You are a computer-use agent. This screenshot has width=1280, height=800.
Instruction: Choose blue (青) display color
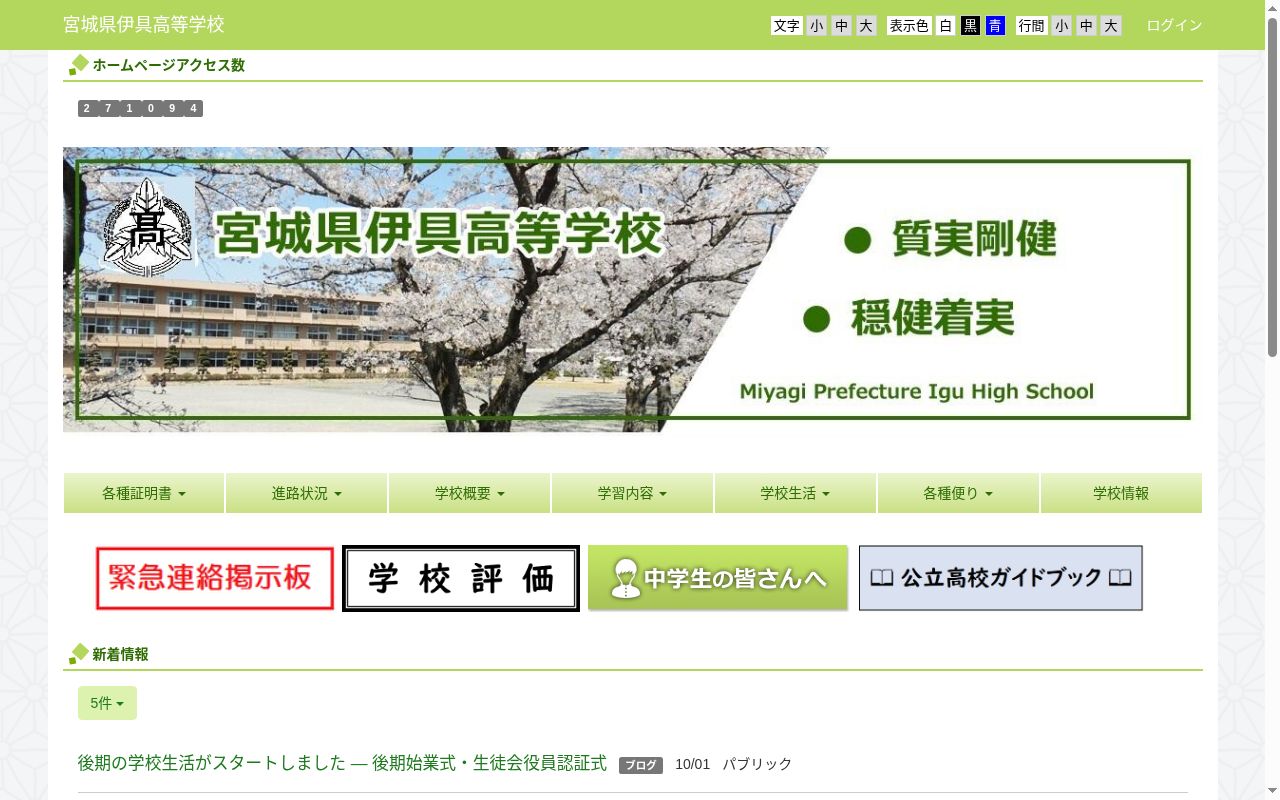tap(995, 26)
